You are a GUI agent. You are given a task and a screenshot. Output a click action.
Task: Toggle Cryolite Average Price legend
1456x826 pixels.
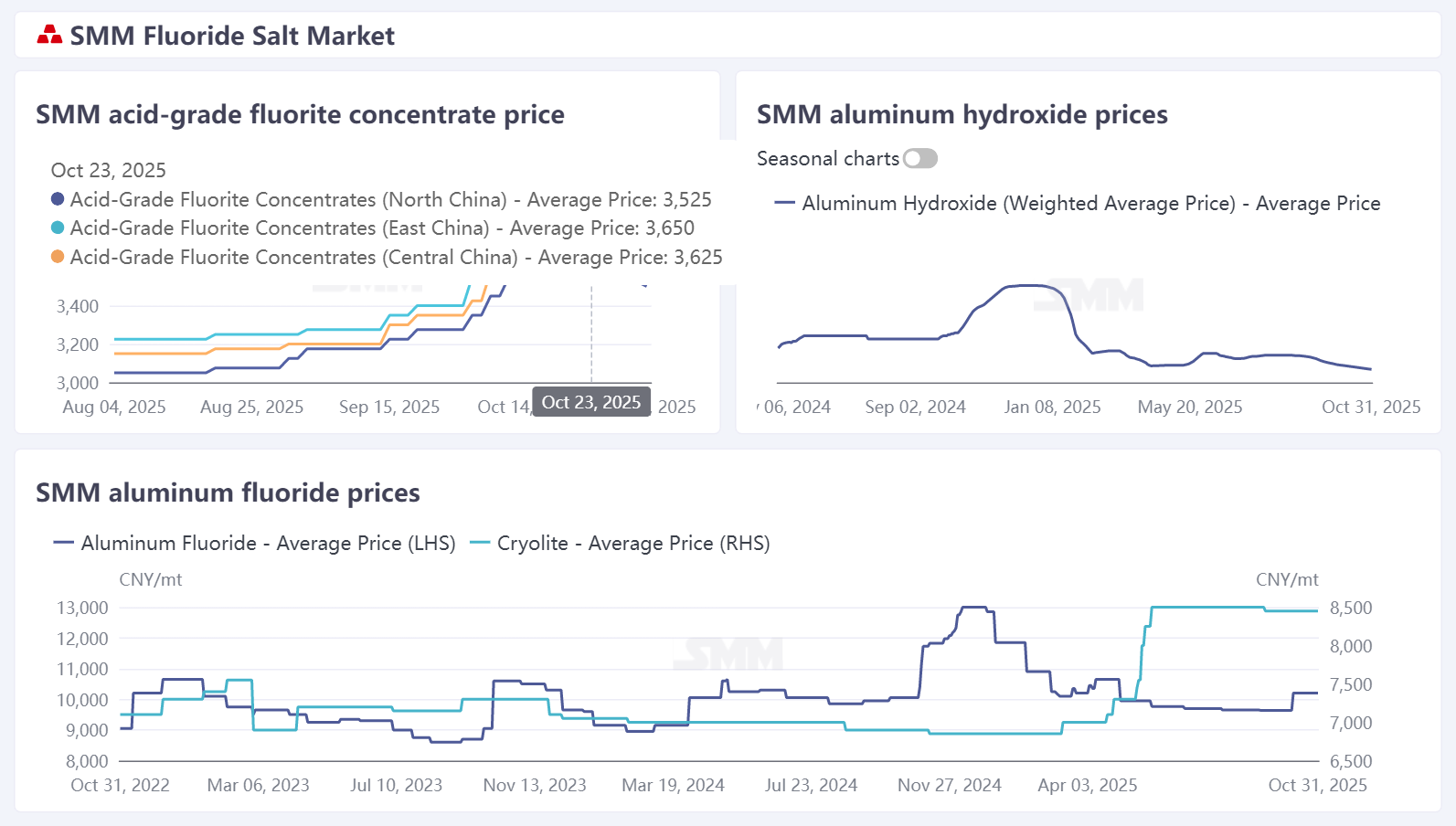[x=620, y=544]
